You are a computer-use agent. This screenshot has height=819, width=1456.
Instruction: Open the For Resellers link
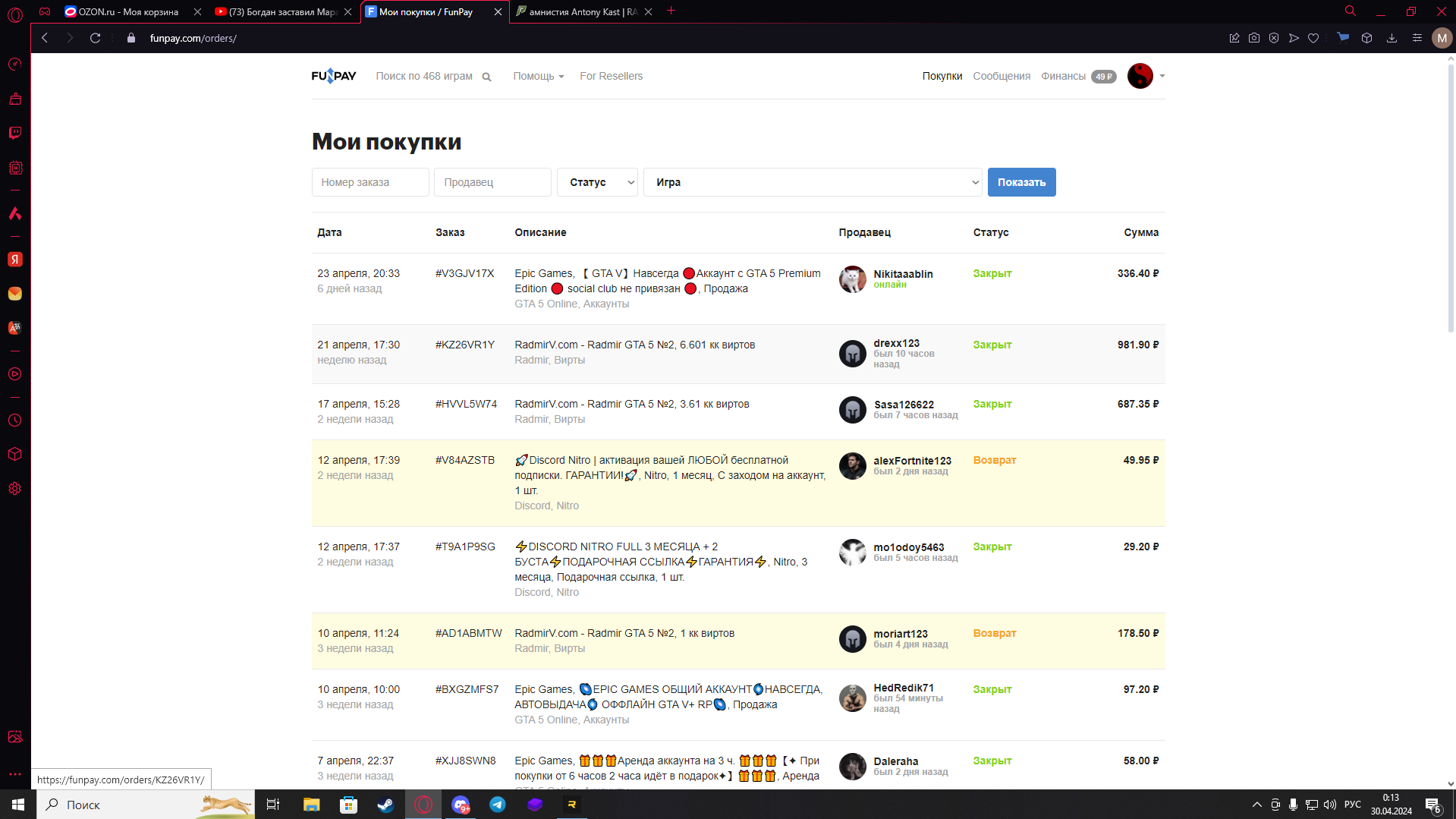[611, 76]
